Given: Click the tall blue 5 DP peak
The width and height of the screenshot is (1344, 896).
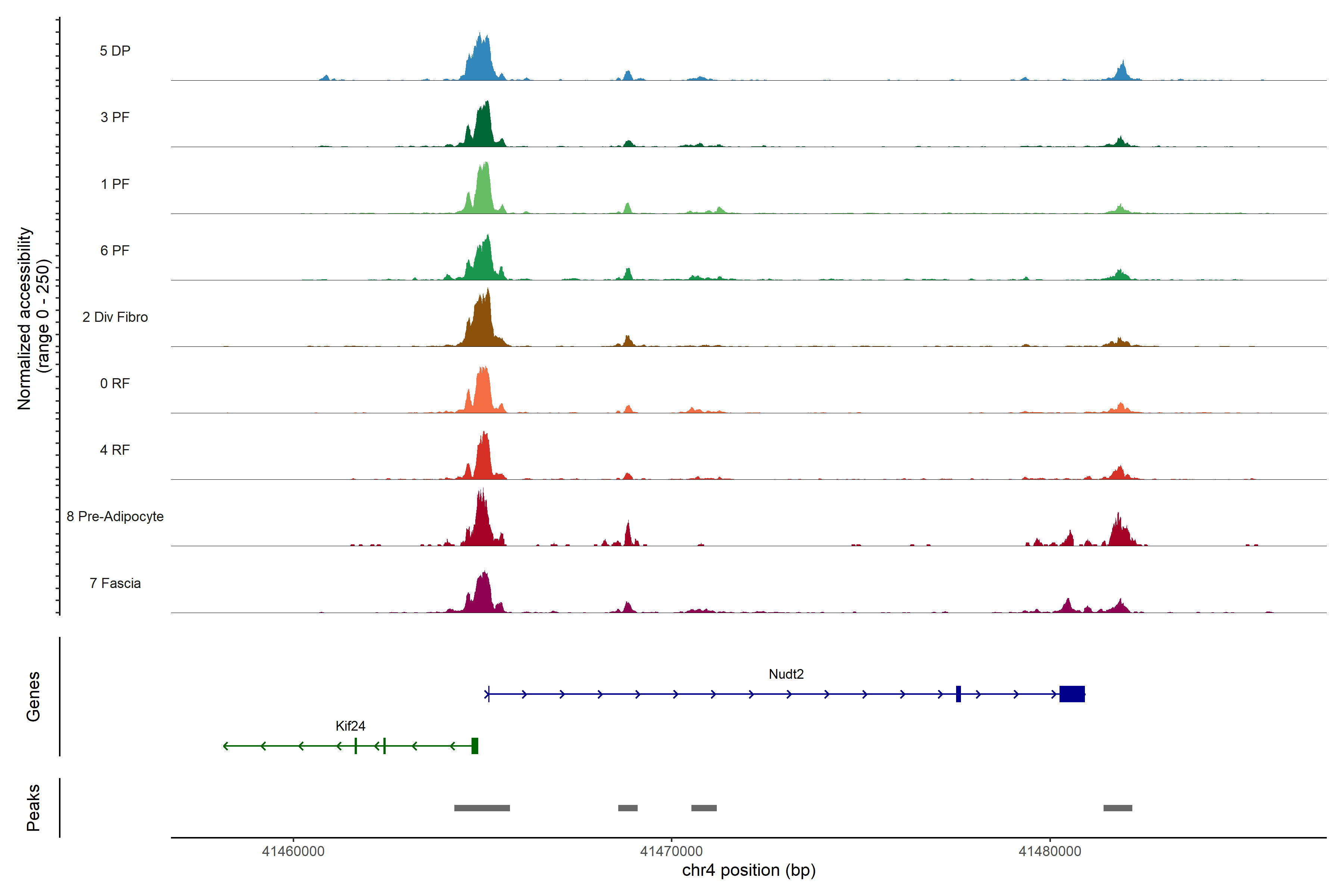Looking at the screenshot, I should [x=482, y=60].
